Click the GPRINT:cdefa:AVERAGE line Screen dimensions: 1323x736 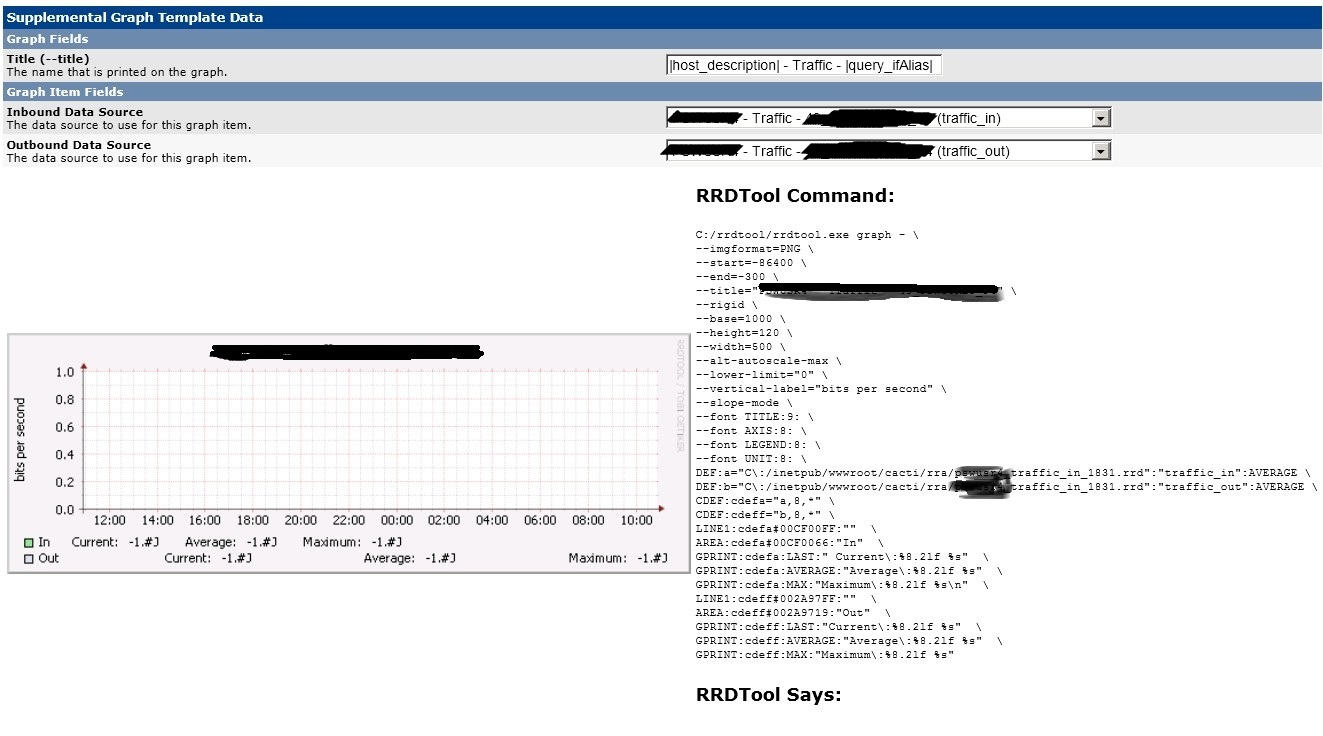pyautogui.click(x=849, y=570)
